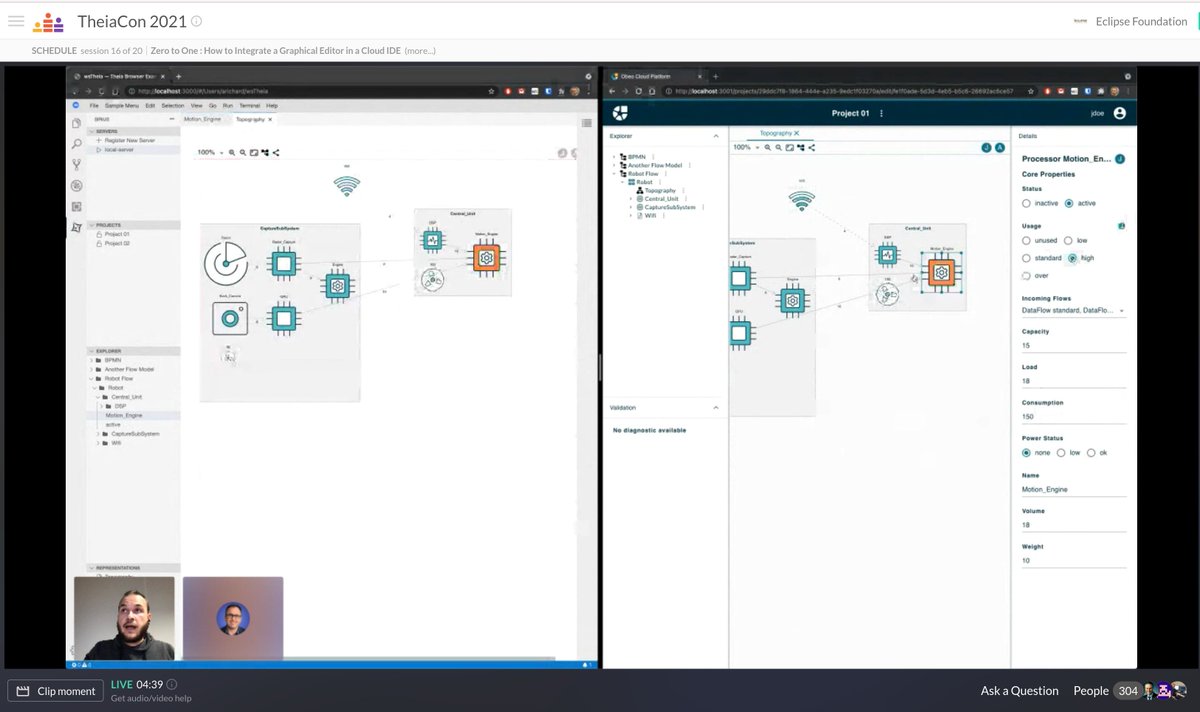Select the speaker webcam thumbnail
Viewport: 1200px width, 712px height.
(x=124, y=618)
